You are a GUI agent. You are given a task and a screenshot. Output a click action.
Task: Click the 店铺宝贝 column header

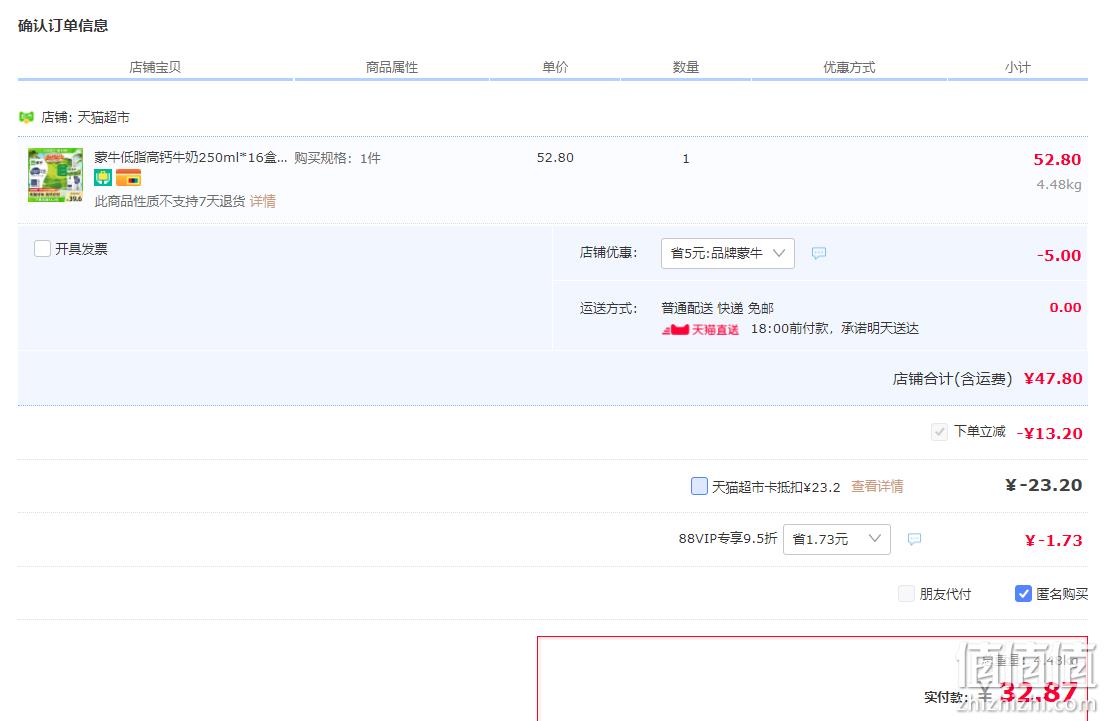(155, 67)
